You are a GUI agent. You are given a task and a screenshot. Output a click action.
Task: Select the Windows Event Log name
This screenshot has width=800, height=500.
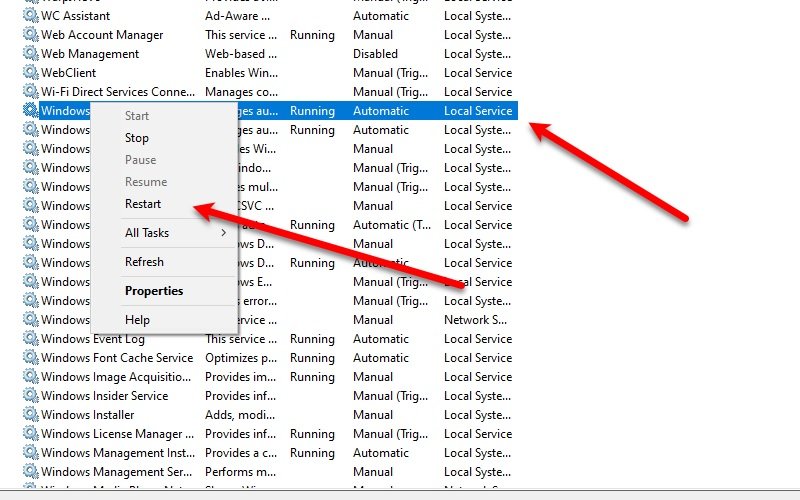point(93,339)
